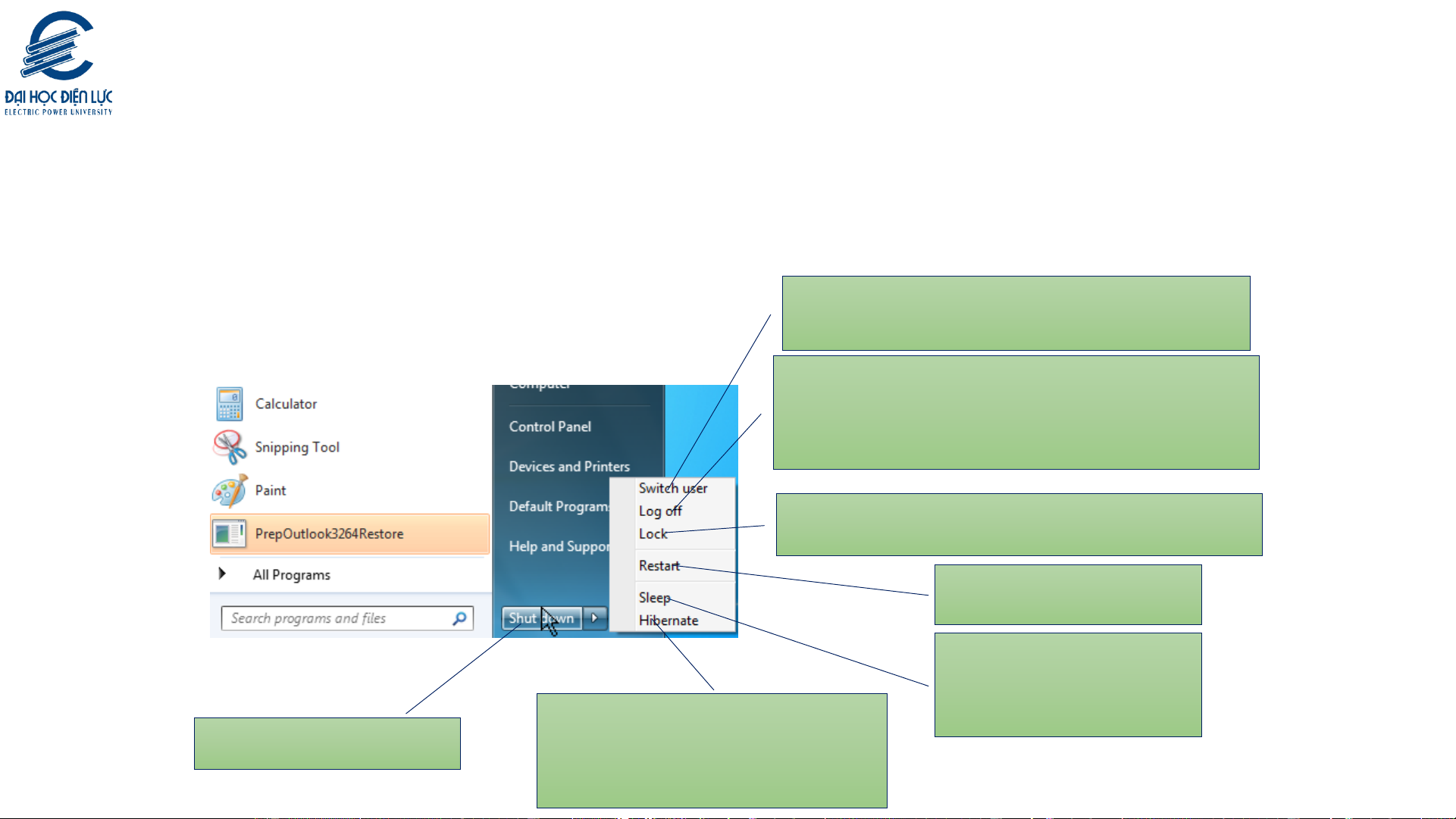Image resolution: width=1456 pixels, height=819 pixels.
Task: Open Default Programs link
Action: click(558, 506)
